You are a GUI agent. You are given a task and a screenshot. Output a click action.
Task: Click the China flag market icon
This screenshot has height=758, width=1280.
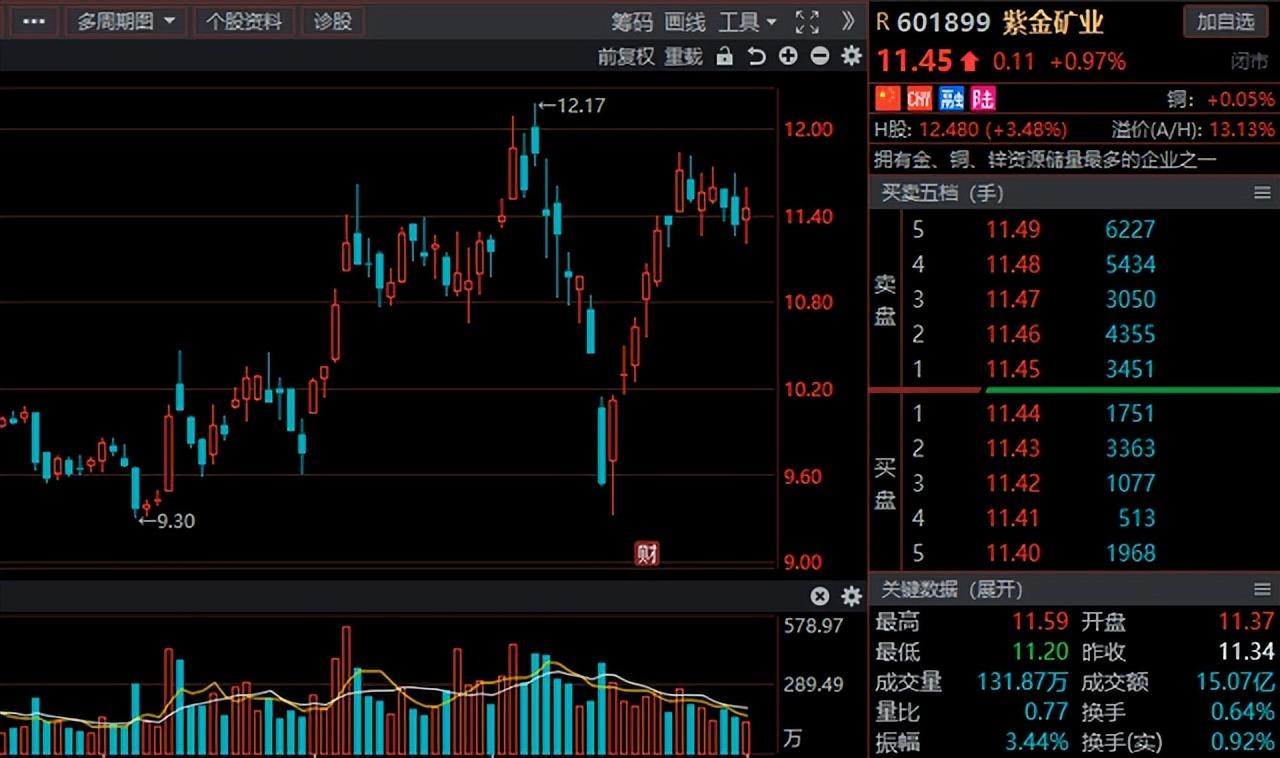tap(888, 98)
